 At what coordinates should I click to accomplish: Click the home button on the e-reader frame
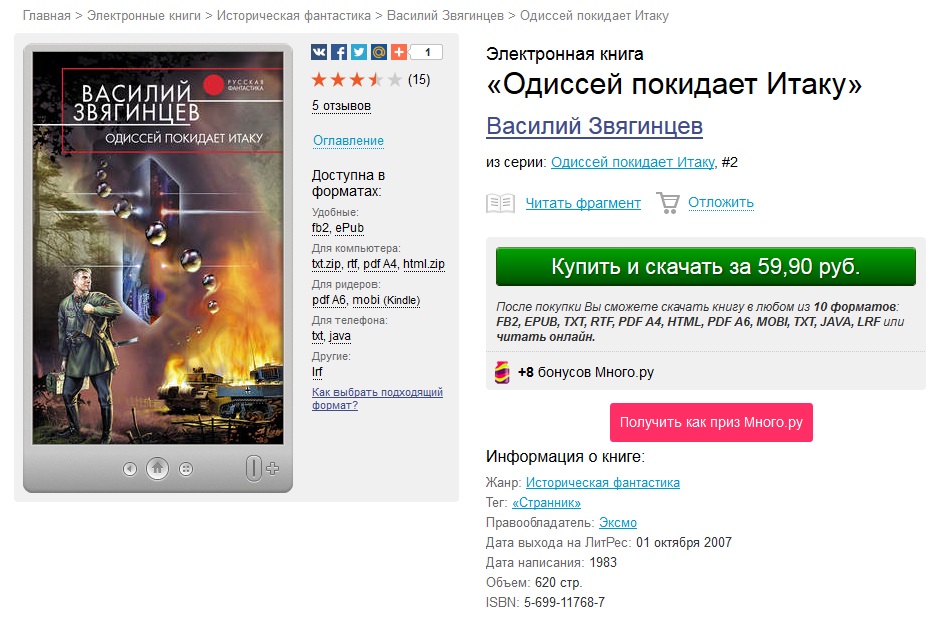point(157,468)
